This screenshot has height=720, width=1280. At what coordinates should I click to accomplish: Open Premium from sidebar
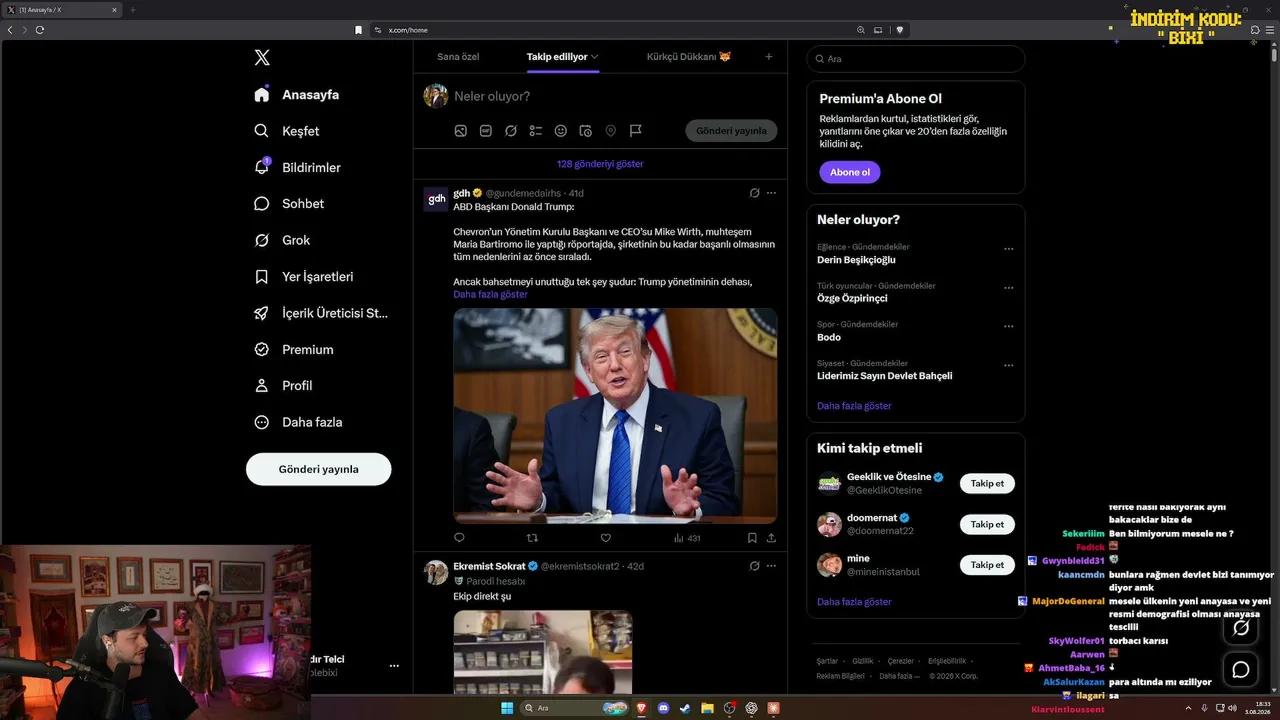(293, 350)
